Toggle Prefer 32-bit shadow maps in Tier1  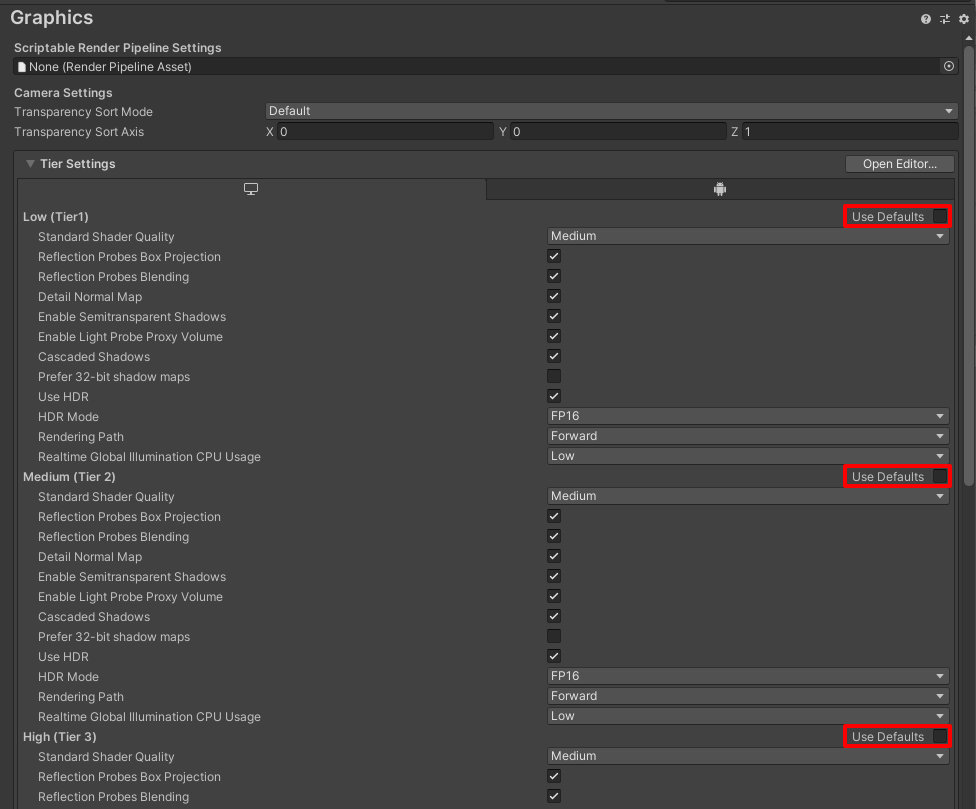pyautogui.click(x=554, y=376)
